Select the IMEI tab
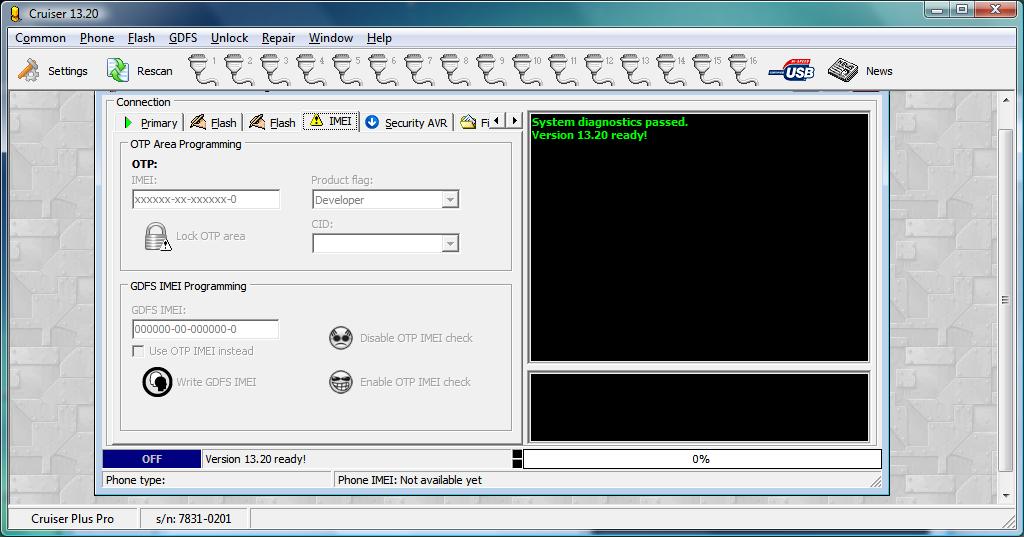Image resolution: width=1024 pixels, height=537 pixels. click(331, 122)
